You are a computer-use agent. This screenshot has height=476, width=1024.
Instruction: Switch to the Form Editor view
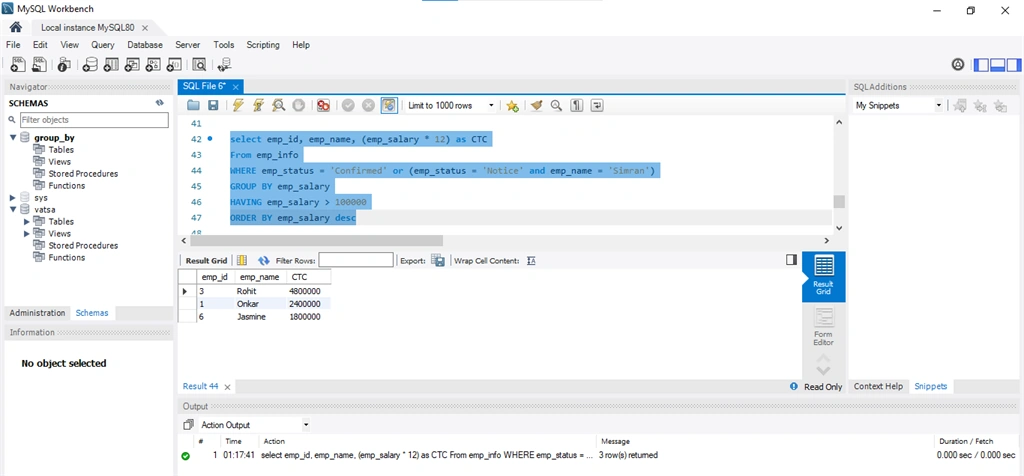tap(824, 327)
